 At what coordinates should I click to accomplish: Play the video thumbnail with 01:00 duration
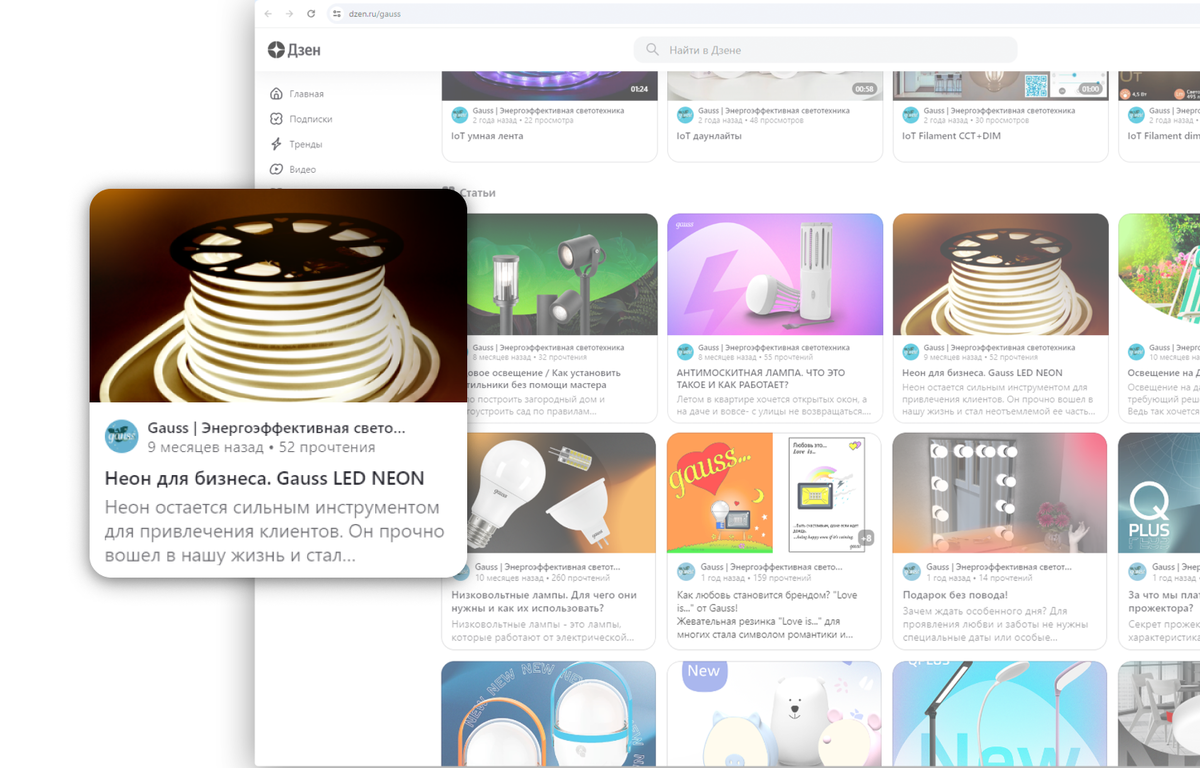coord(1000,85)
